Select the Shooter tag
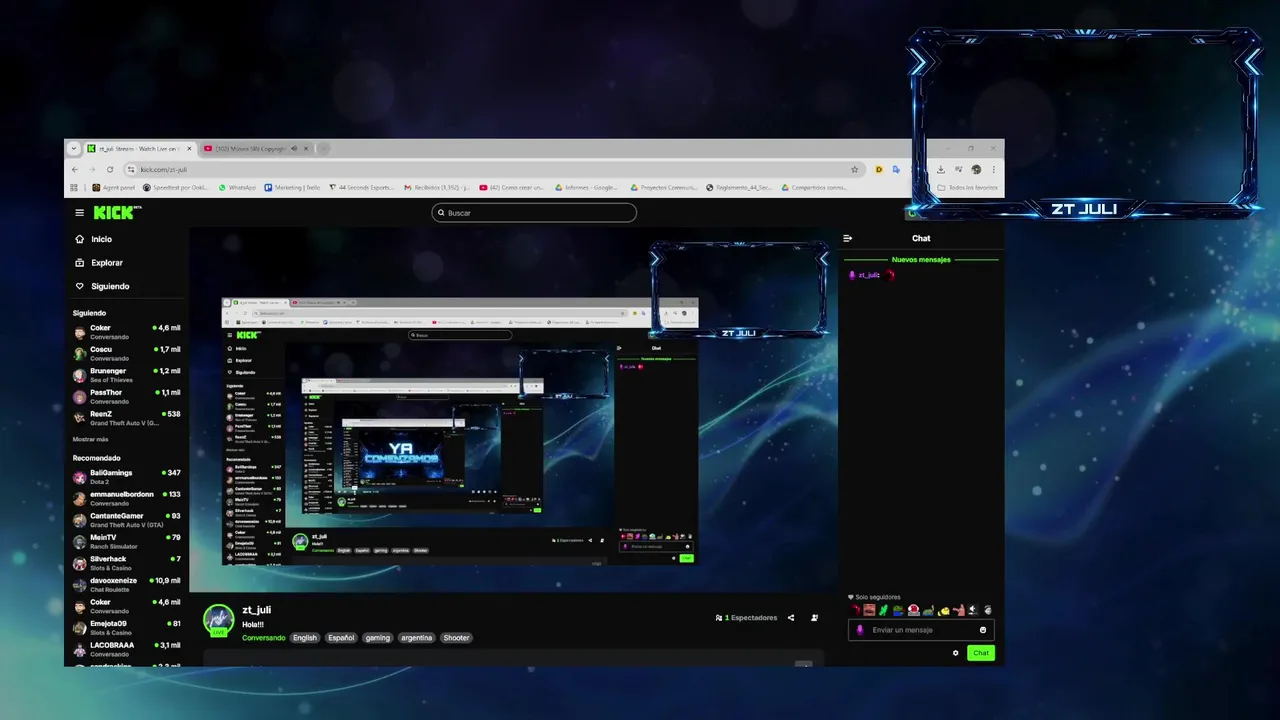 (x=456, y=638)
